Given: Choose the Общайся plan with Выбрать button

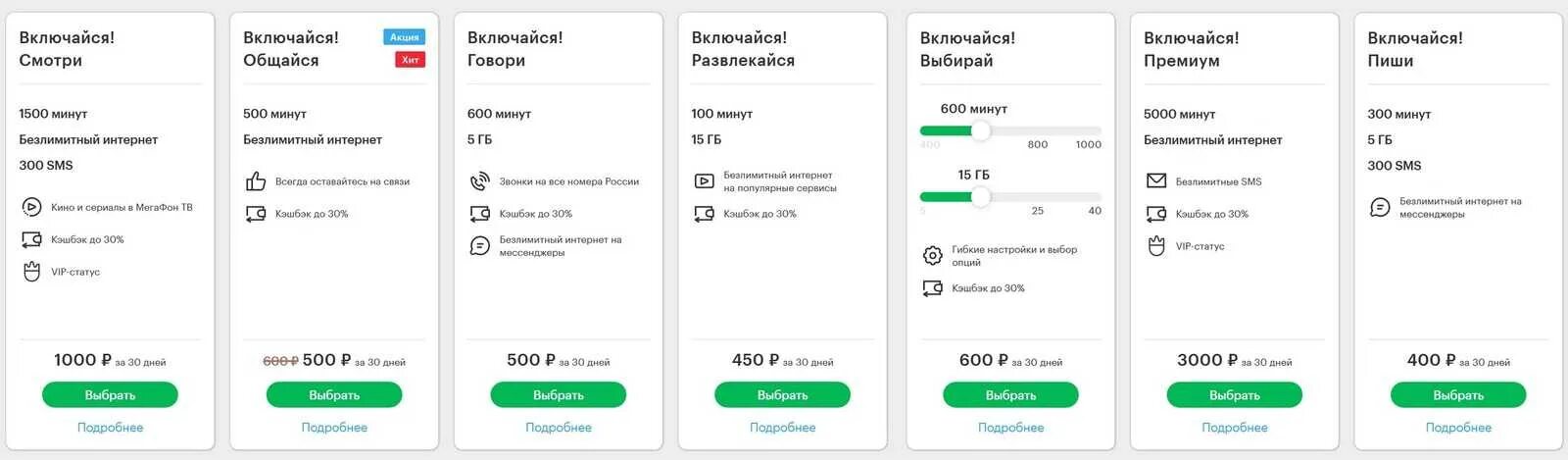Looking at the screenshot, I should point(334,395).
